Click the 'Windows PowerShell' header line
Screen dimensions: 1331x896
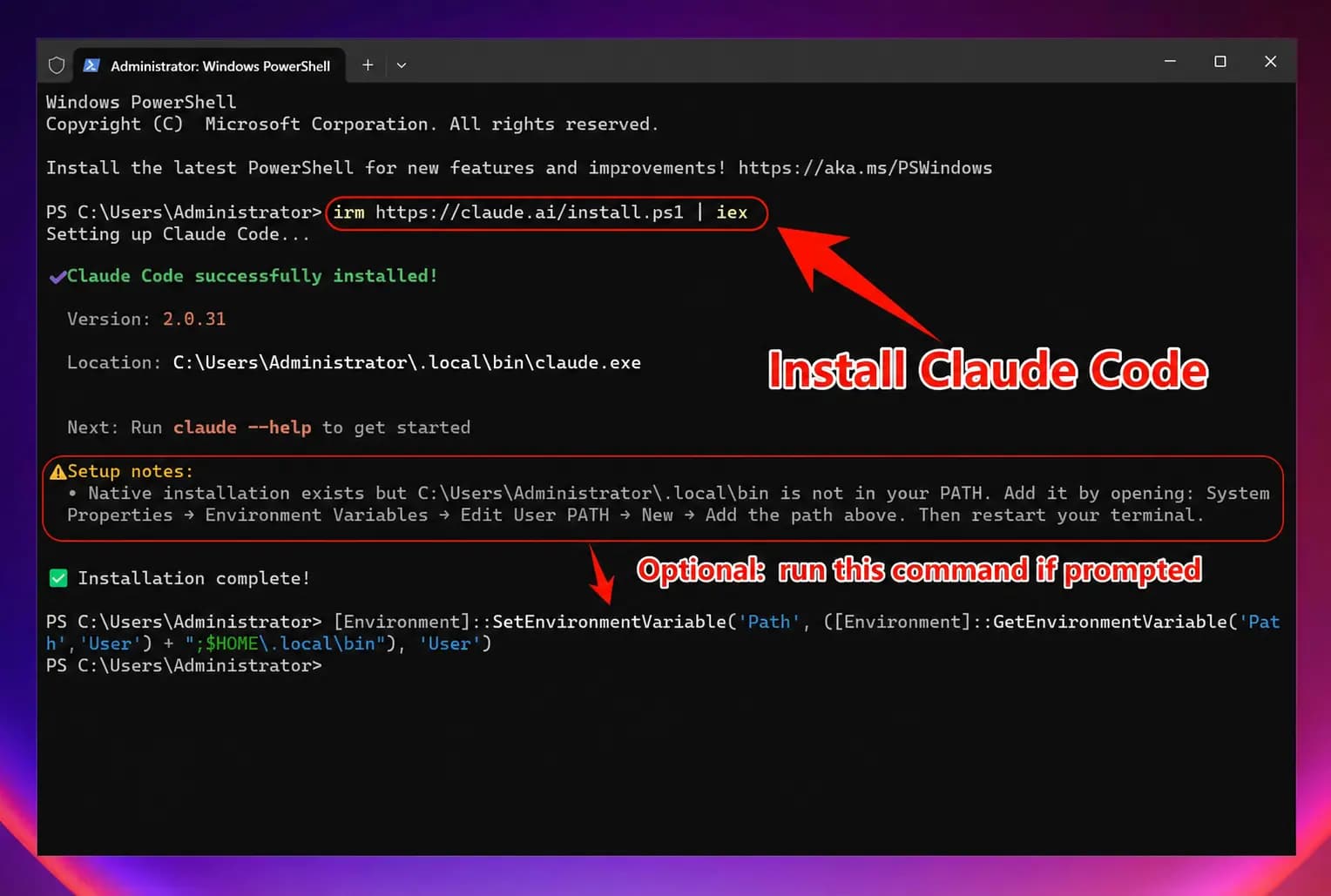coord(141,103)
